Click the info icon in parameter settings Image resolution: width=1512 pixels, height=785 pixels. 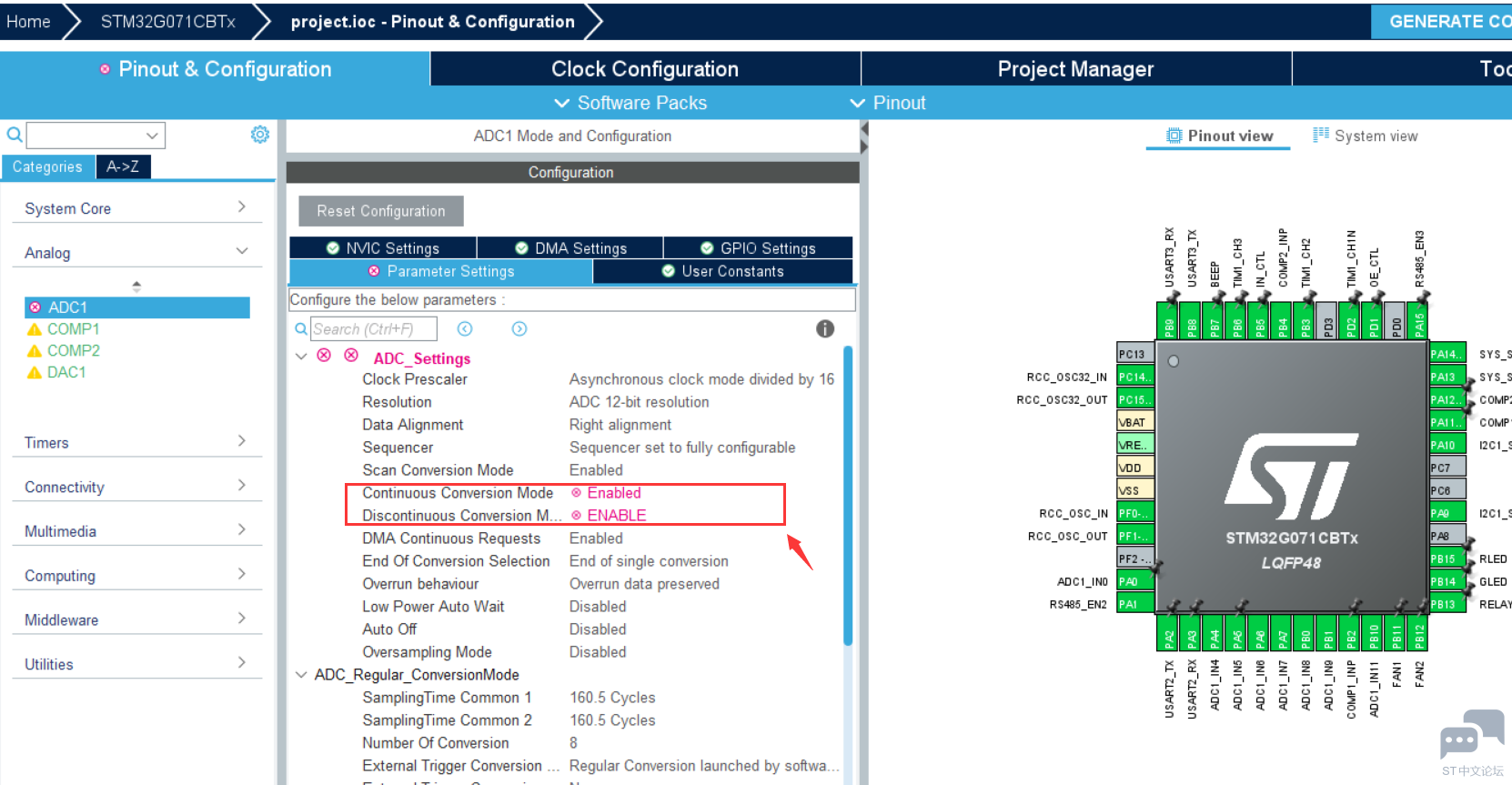click(824, 329)
